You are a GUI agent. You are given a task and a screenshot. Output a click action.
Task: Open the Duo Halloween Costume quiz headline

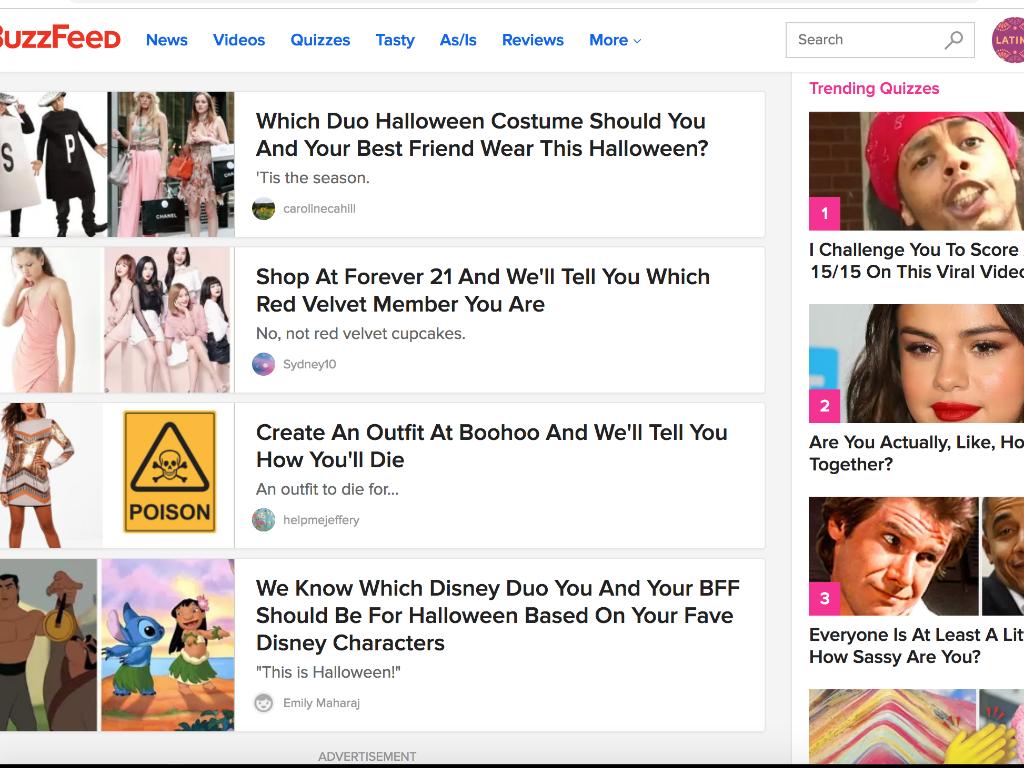click(x=481, y=135)
